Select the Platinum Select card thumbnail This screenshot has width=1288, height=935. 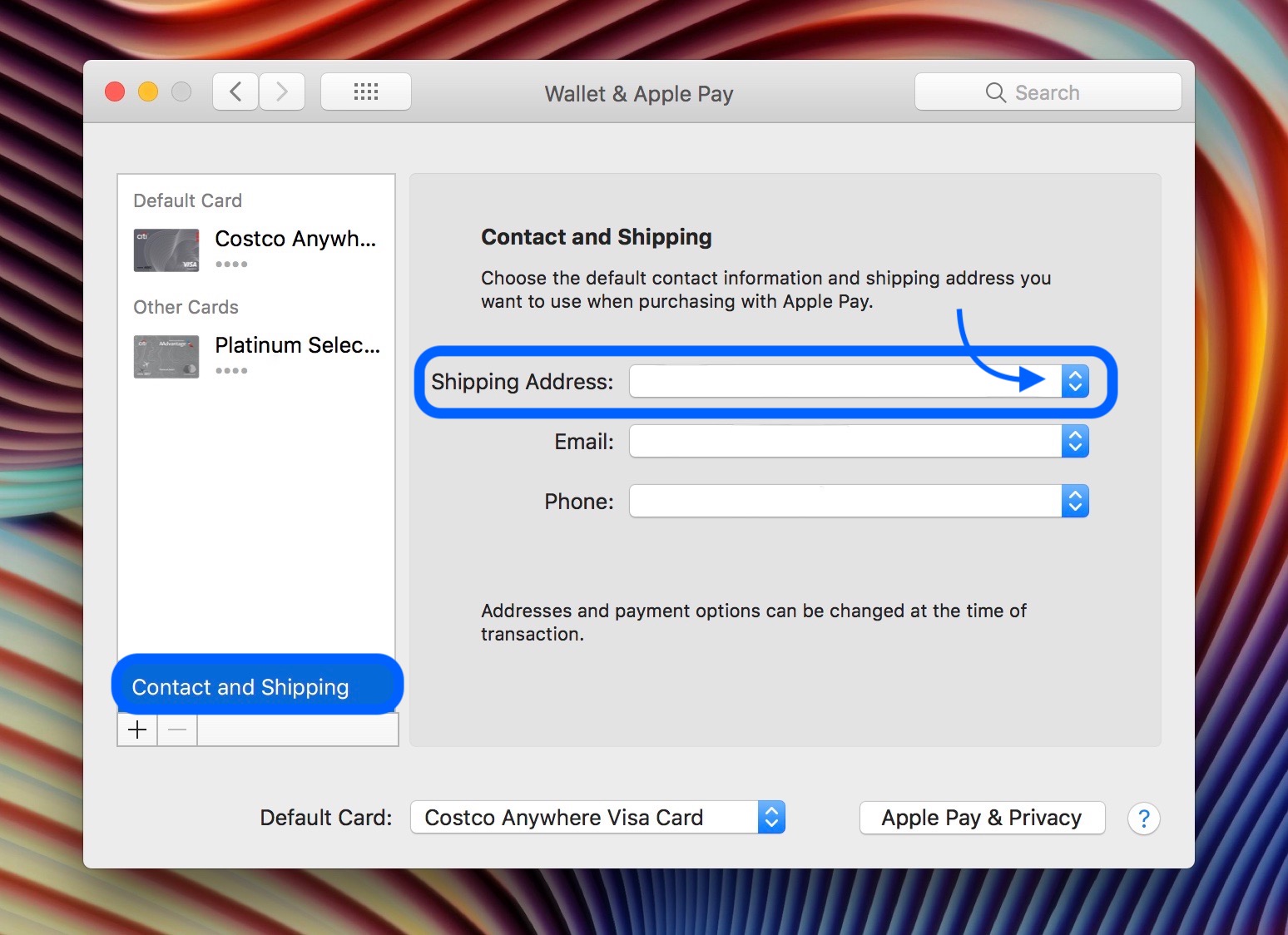tap(166, 356)
